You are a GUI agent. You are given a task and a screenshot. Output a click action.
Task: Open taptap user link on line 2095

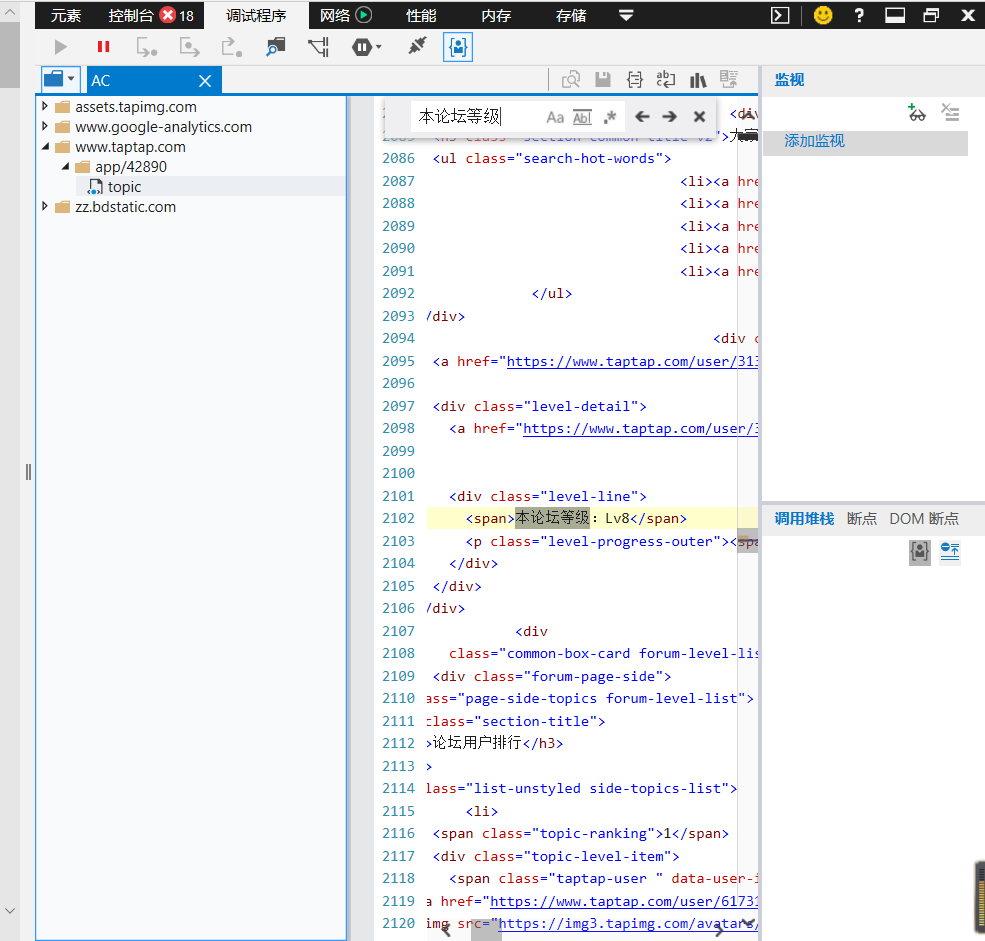pyautogui.click(x=632, y=361)
